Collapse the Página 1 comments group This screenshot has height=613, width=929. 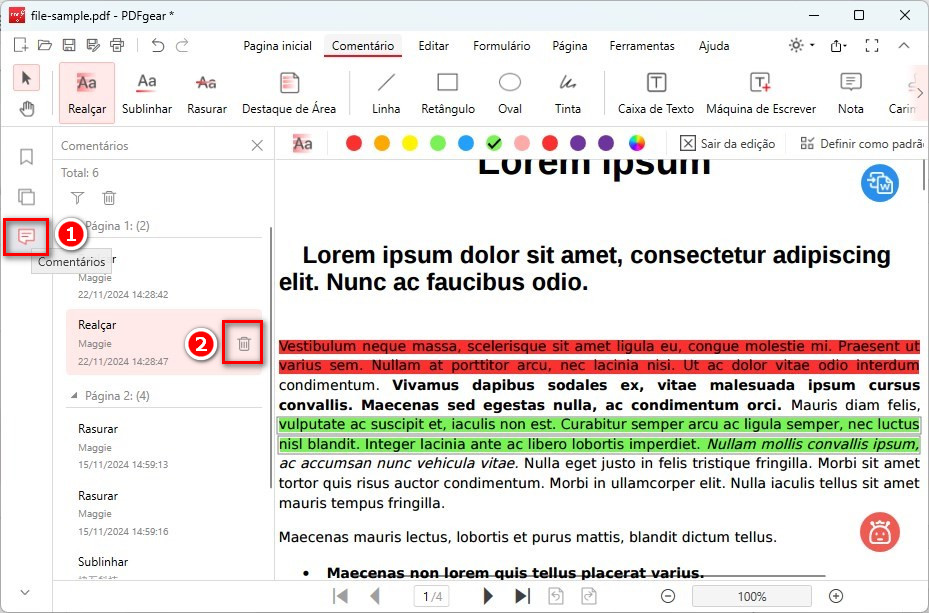[x=75, y=225]
